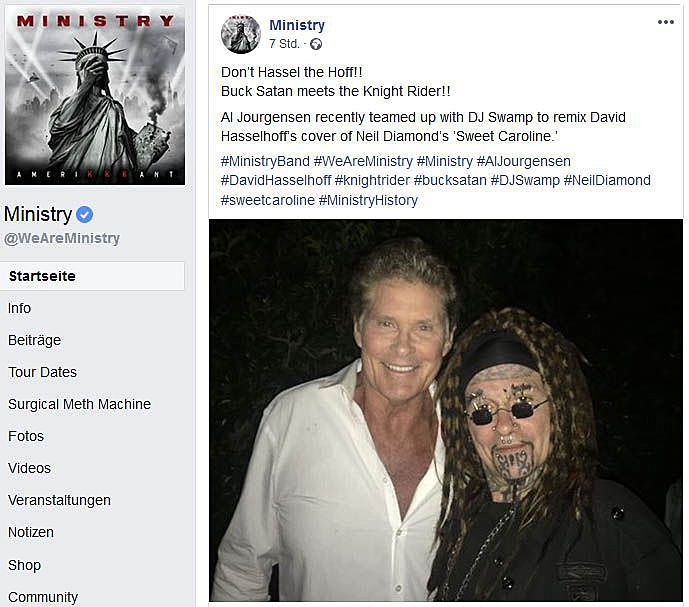Open Surgical Meth Machine sidebar entry
This screenshot has width=689, height=607.
pyautogui.click(x=80, y=404)
